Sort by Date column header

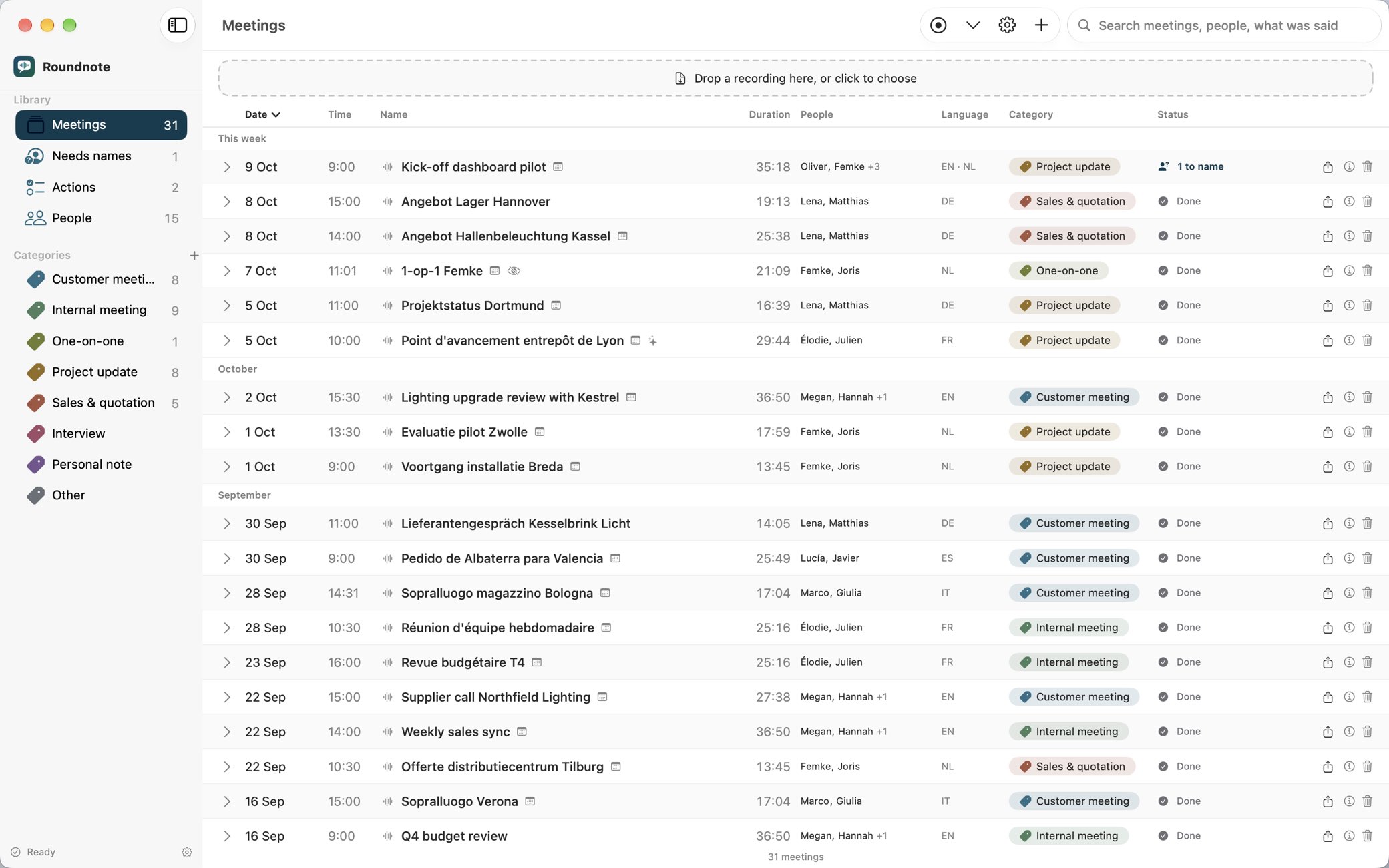[262, 114]
